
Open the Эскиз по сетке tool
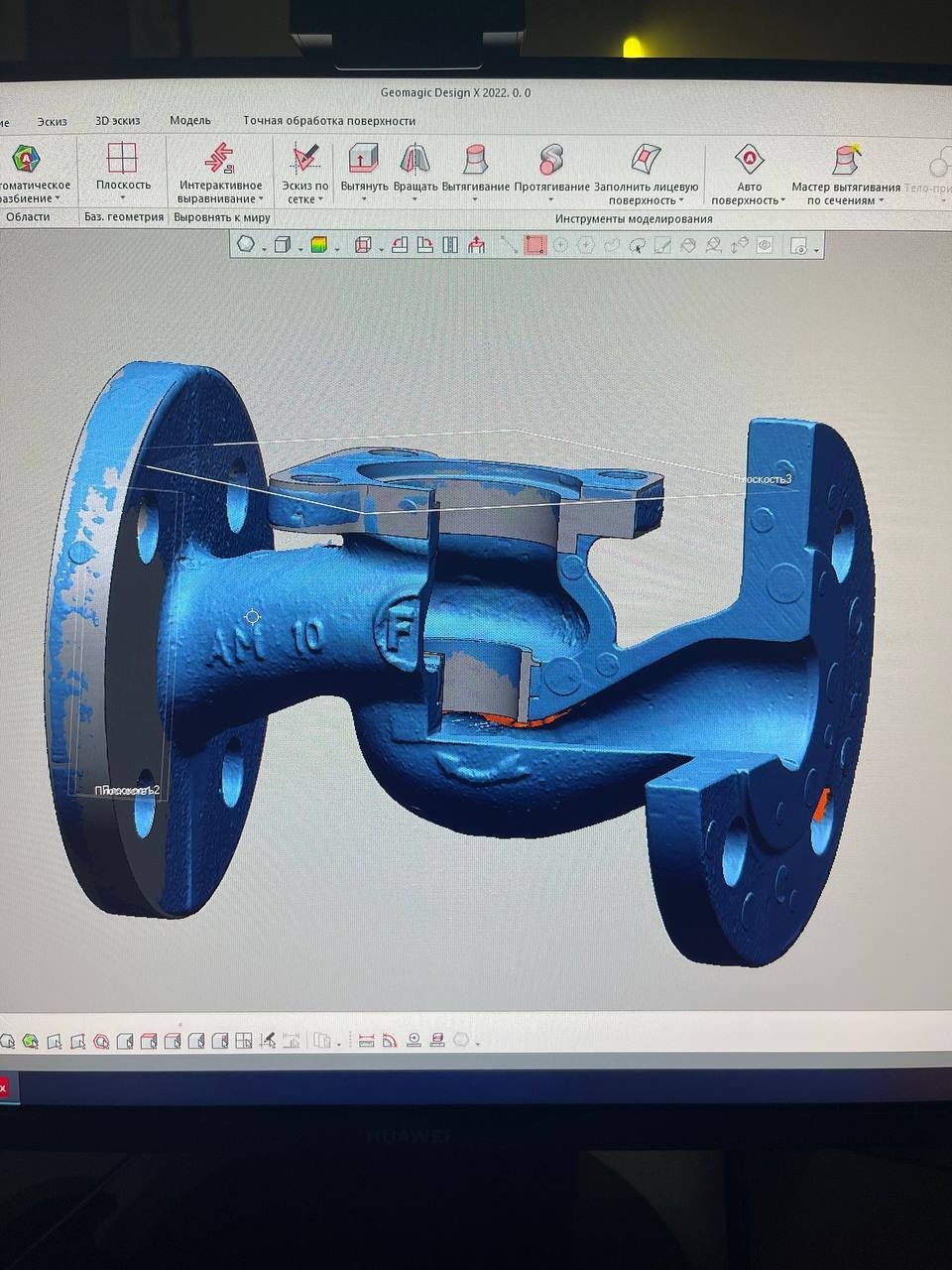pos(304,159)
